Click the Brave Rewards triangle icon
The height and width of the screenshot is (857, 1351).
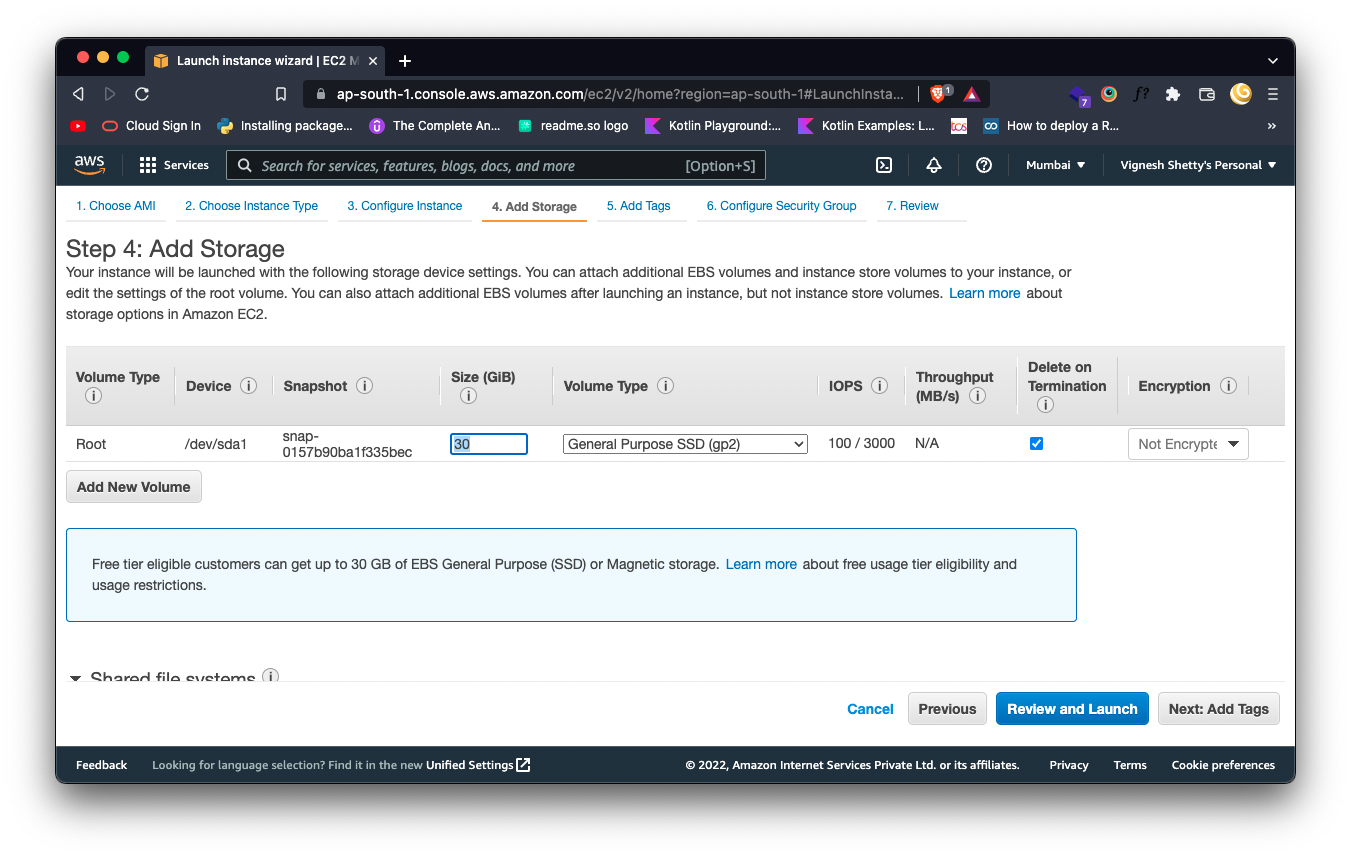click(971, 94)
